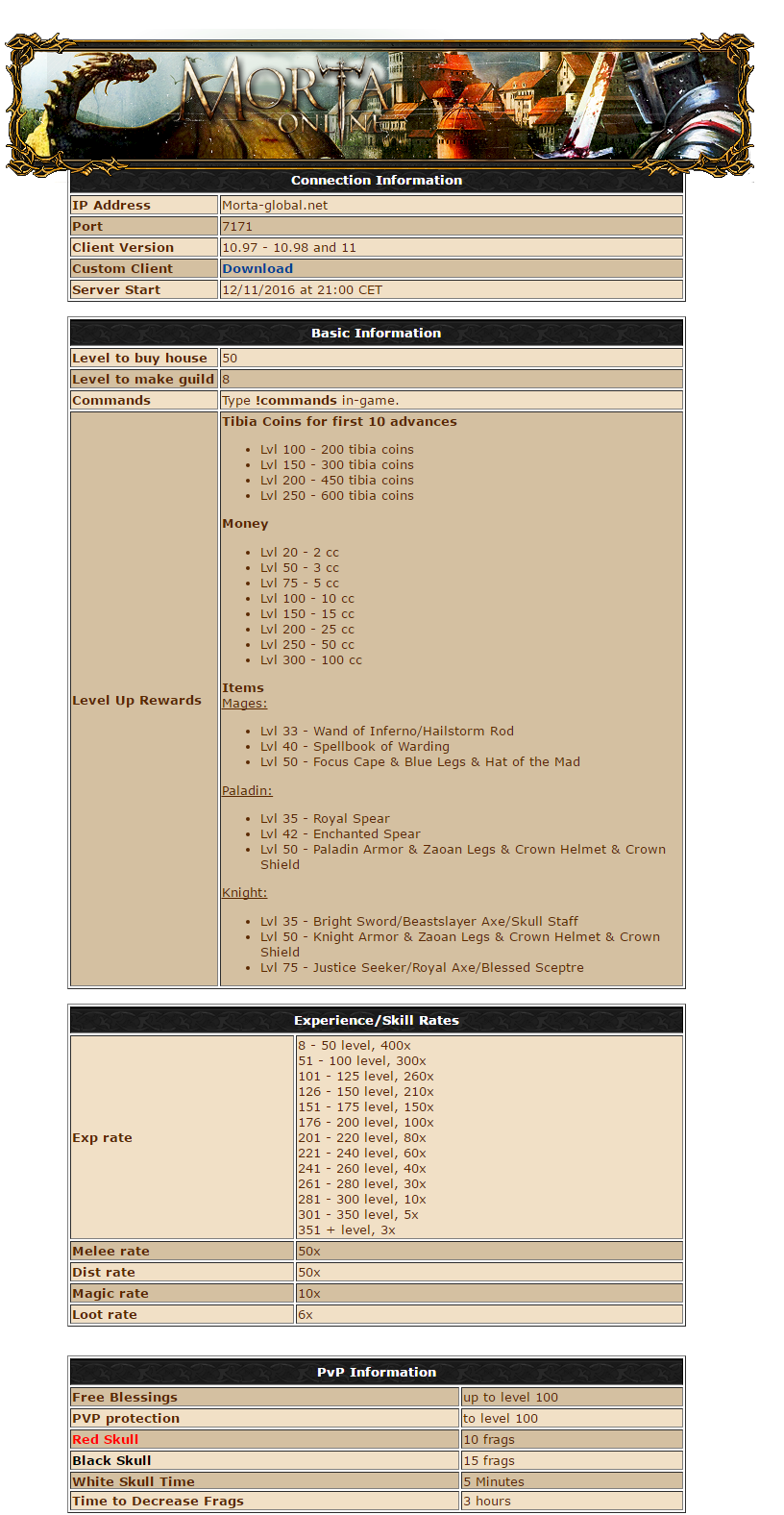Click Lvl 40 - Spellbook of Warding
The width and height of the screenshot is (784, 1515).
(x=355, y=747)
